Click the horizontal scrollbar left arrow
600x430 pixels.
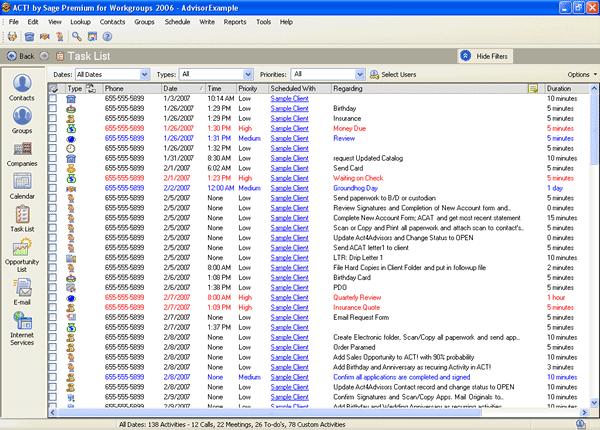(52, 412)
